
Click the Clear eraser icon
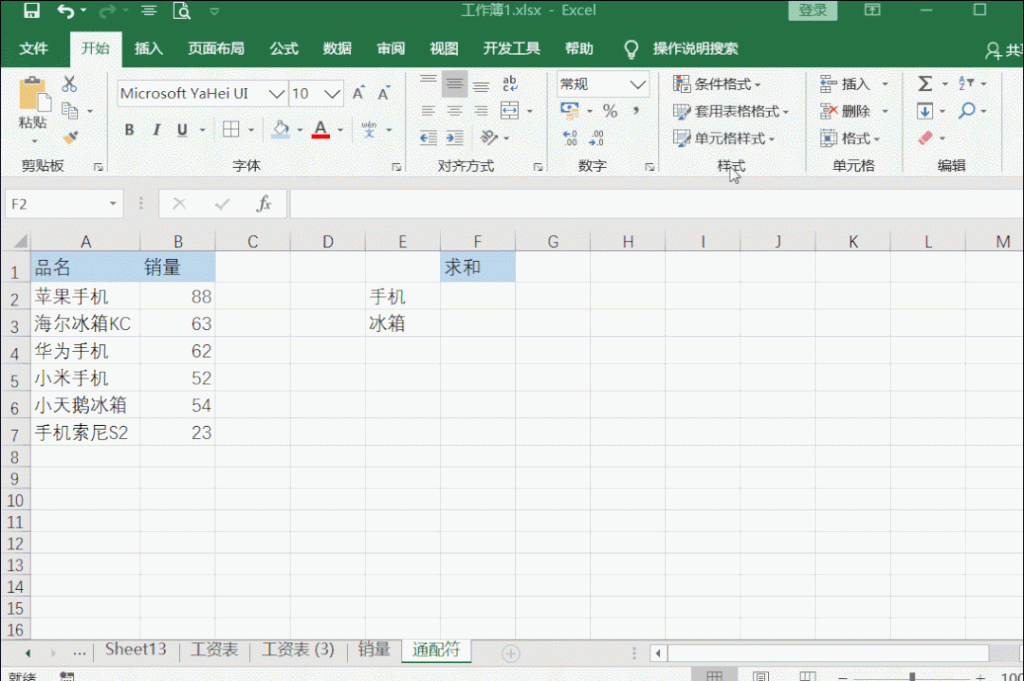point(925,138)
